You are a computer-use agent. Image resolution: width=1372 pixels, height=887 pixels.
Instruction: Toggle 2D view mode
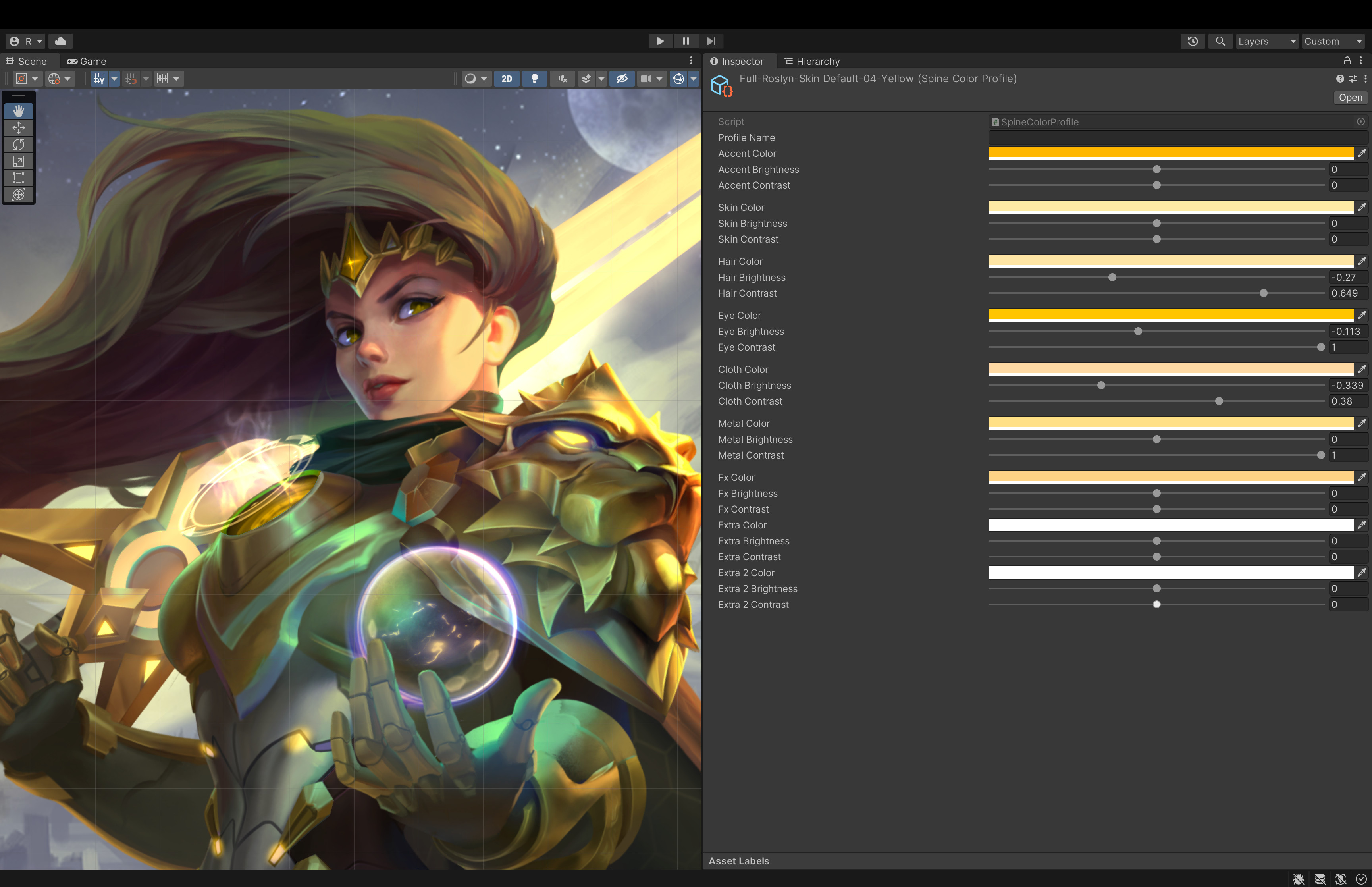coord(507,79)
